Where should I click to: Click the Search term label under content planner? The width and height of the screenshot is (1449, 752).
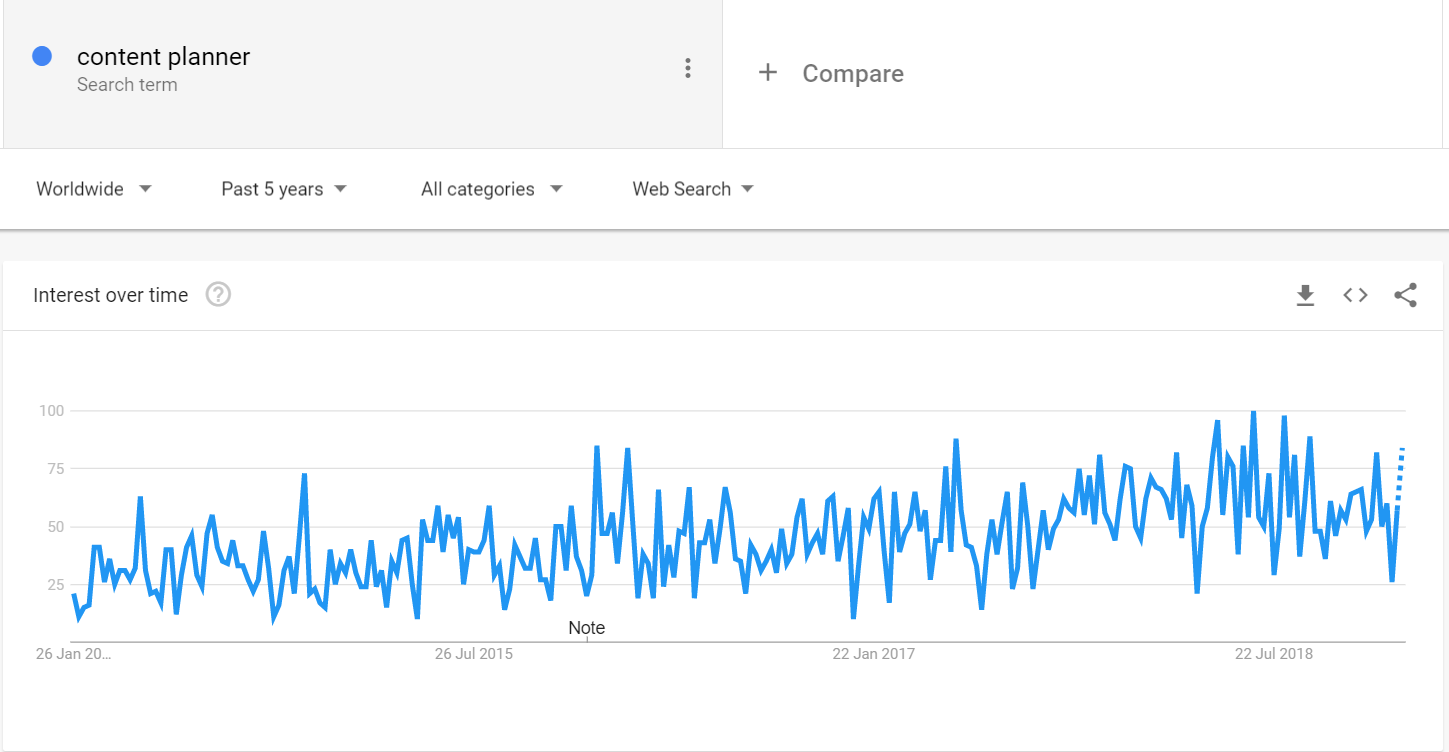point(127,85)
